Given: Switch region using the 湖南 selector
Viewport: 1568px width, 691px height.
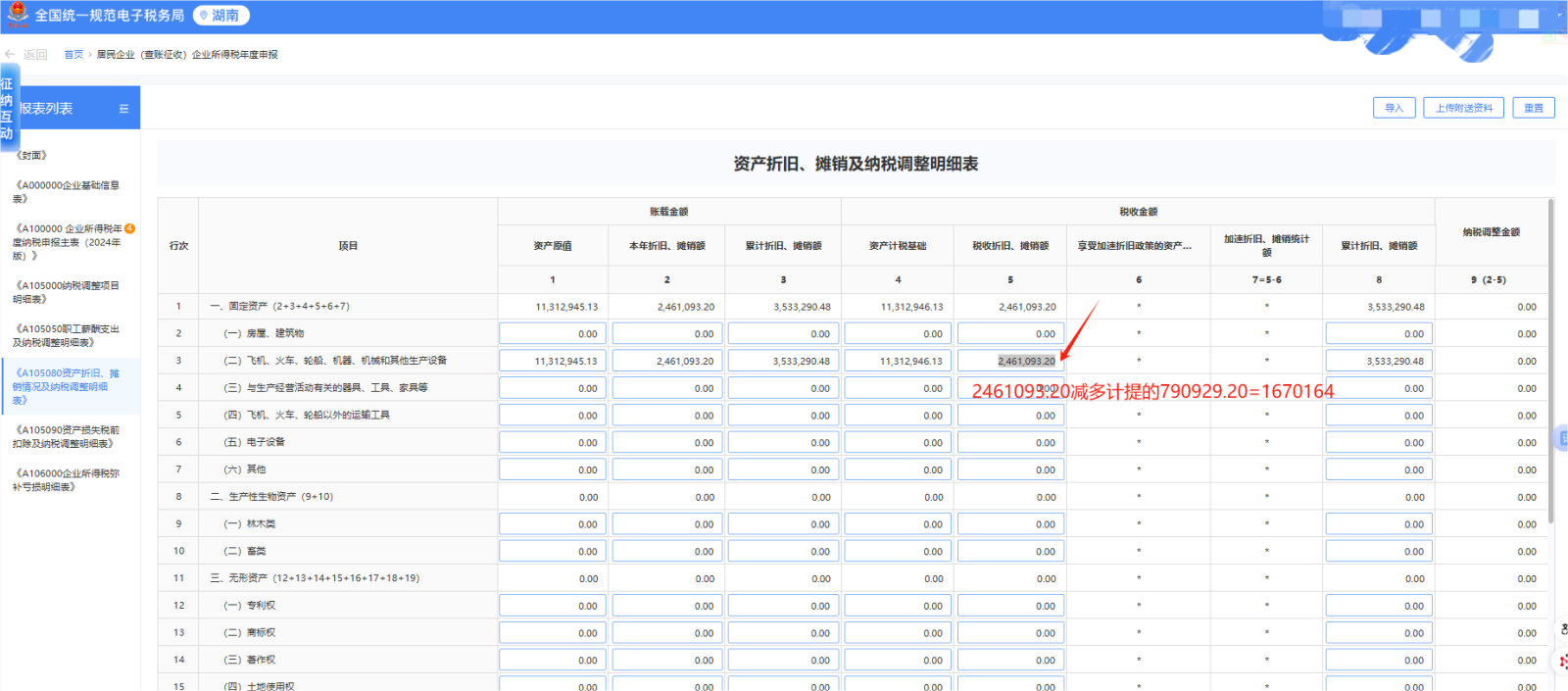Looking at the screenshot, I should [x=220, y=16].
